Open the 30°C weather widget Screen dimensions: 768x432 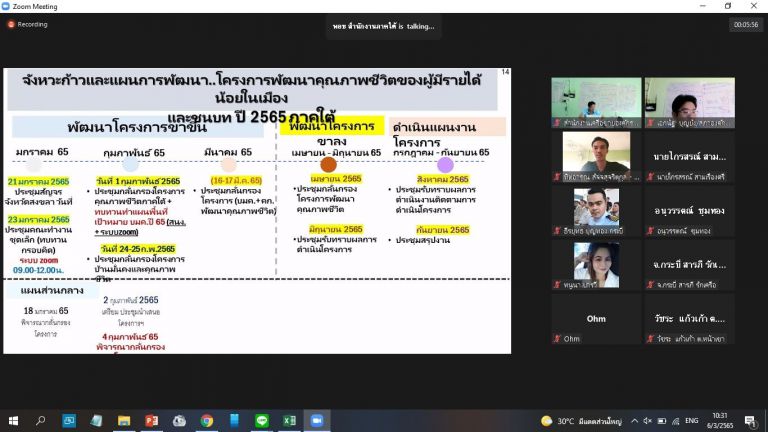tap(577, 421)
